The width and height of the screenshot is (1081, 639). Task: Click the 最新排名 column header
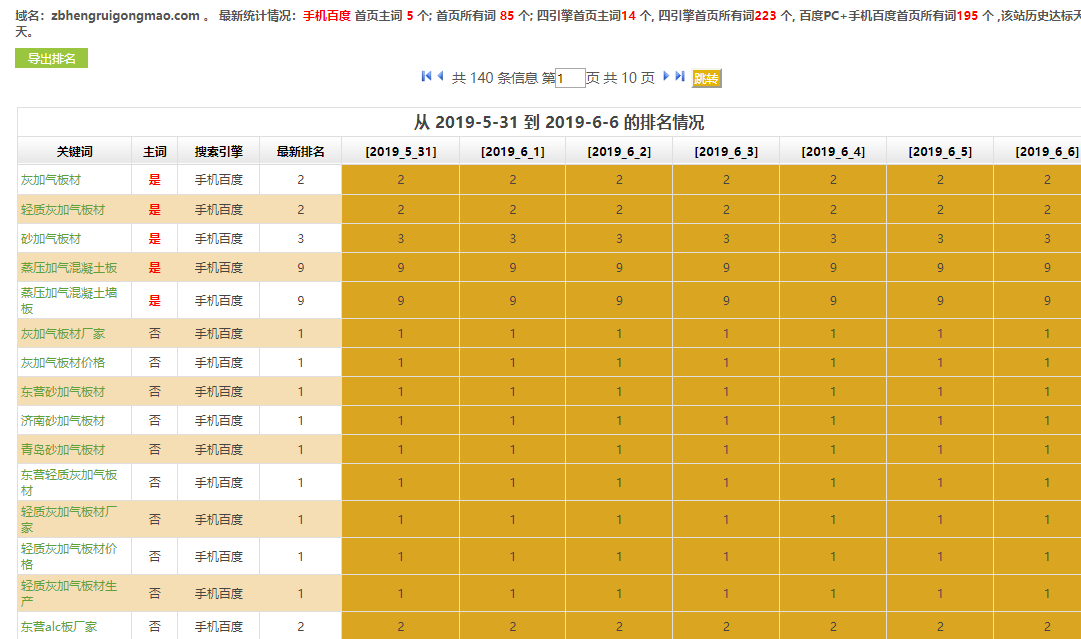[300, 152]
